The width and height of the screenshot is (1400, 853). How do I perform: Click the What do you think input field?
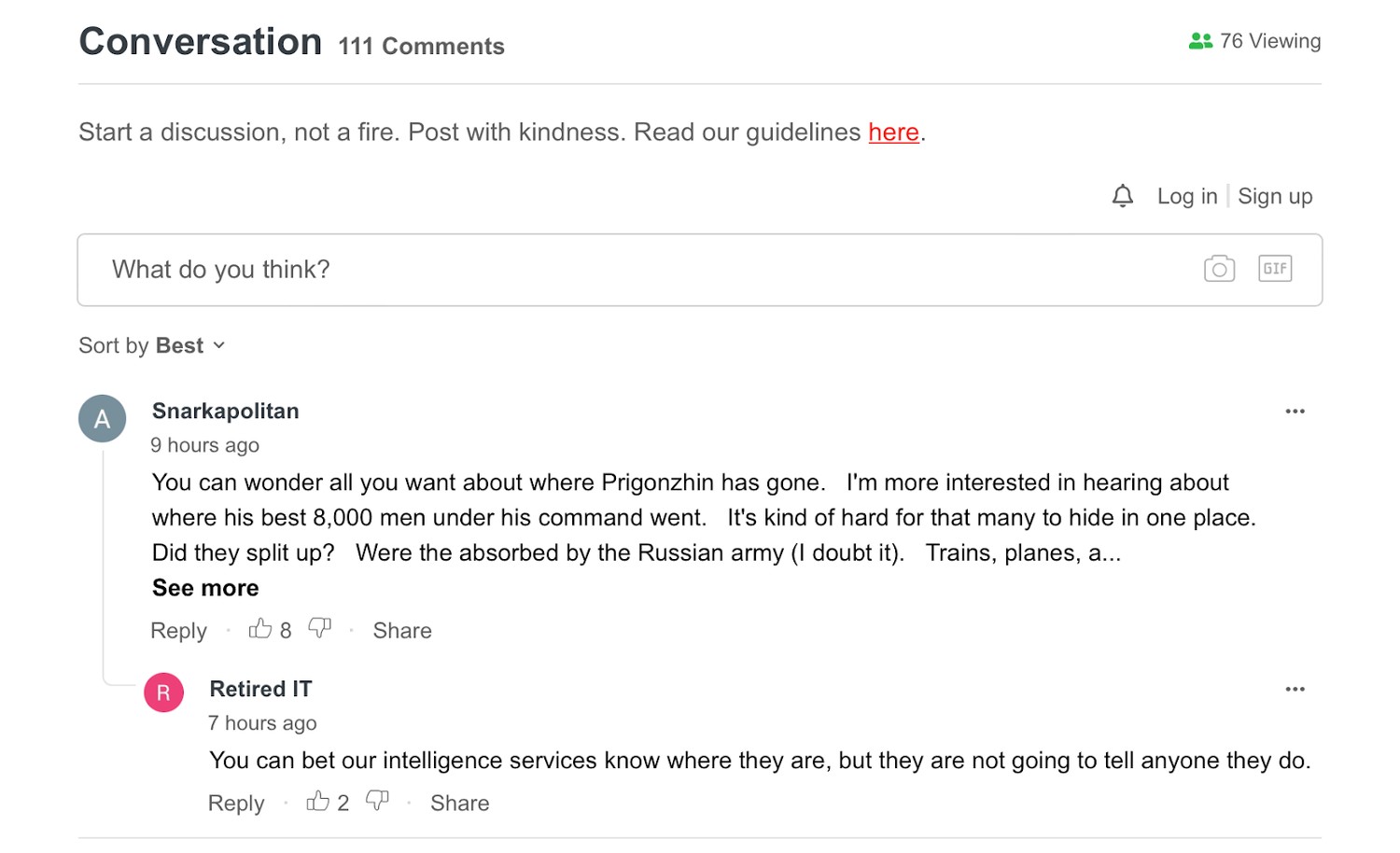tap(560, 270)
